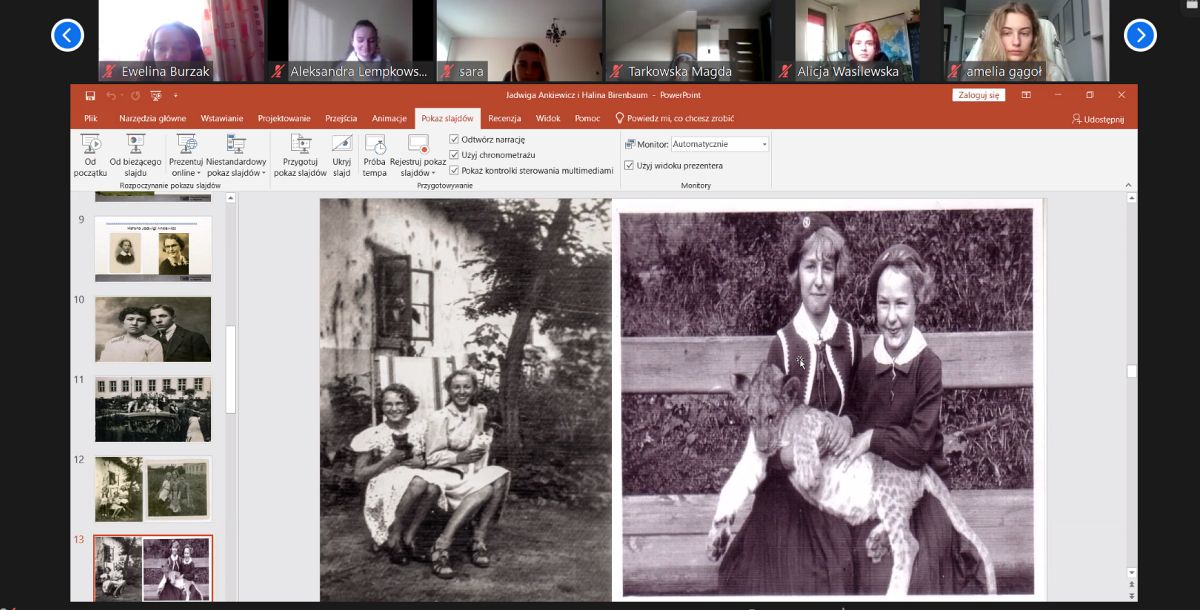This screenshot has width=1200, height=610.
Task: Uncheck Odtwórz narrację checkbox
Action: coord(454,140)
